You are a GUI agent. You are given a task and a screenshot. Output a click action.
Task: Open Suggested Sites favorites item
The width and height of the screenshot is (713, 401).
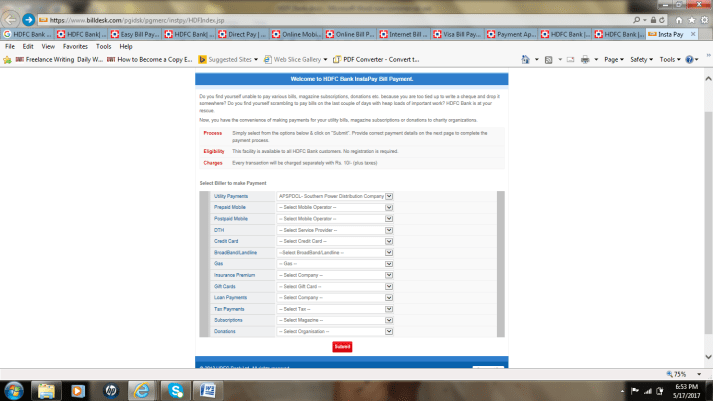pos(228,60)
